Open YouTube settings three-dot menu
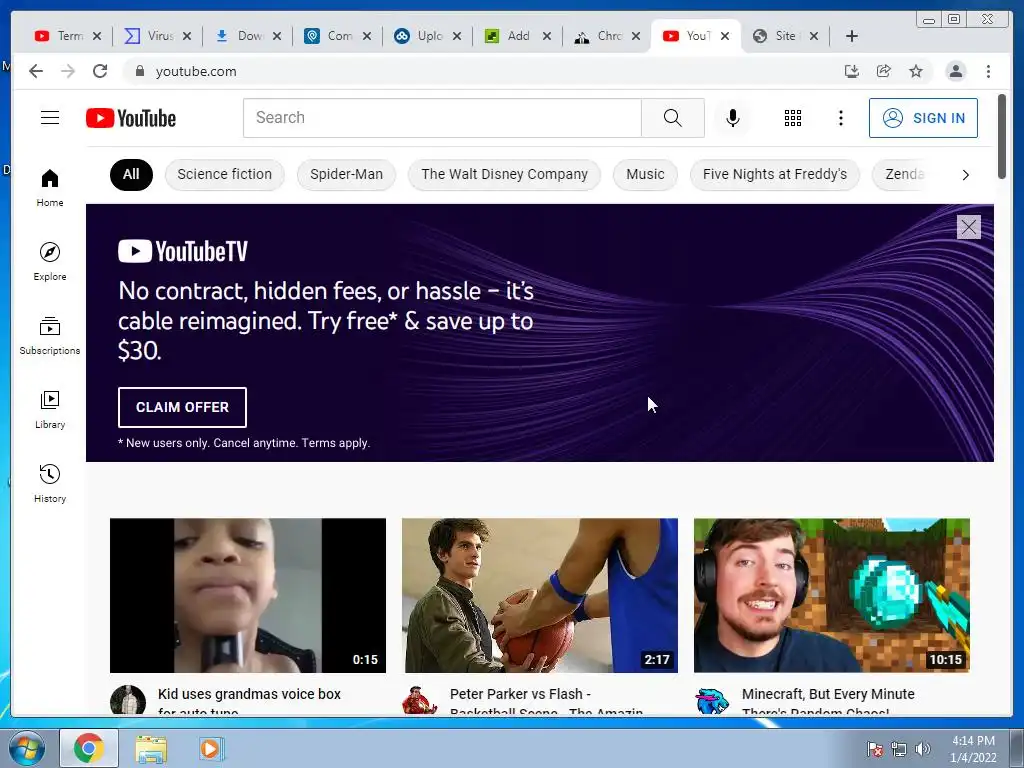 [x=840, y=118]
